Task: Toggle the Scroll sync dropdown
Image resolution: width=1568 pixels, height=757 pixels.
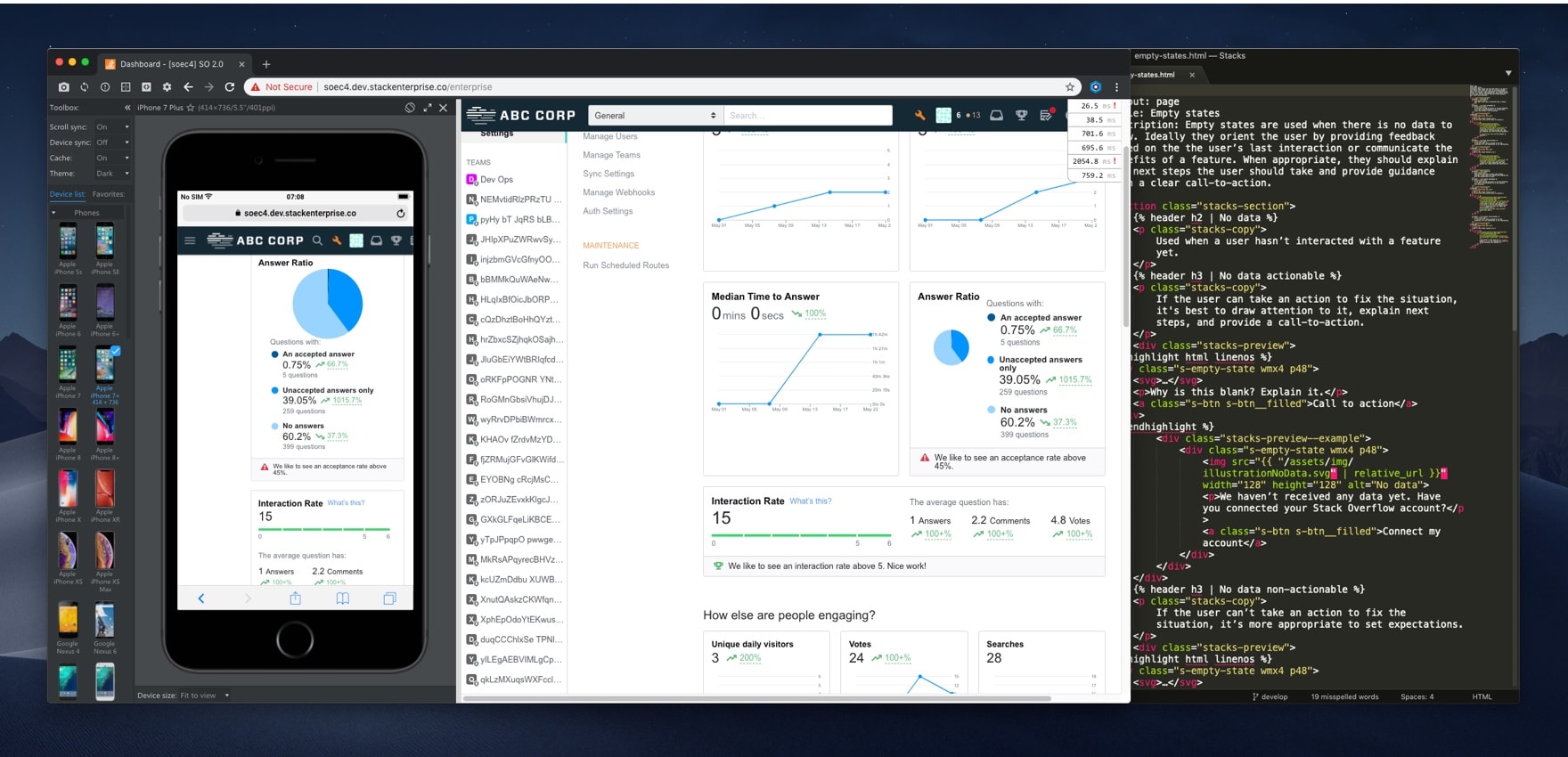Action: tap(112, 127)
